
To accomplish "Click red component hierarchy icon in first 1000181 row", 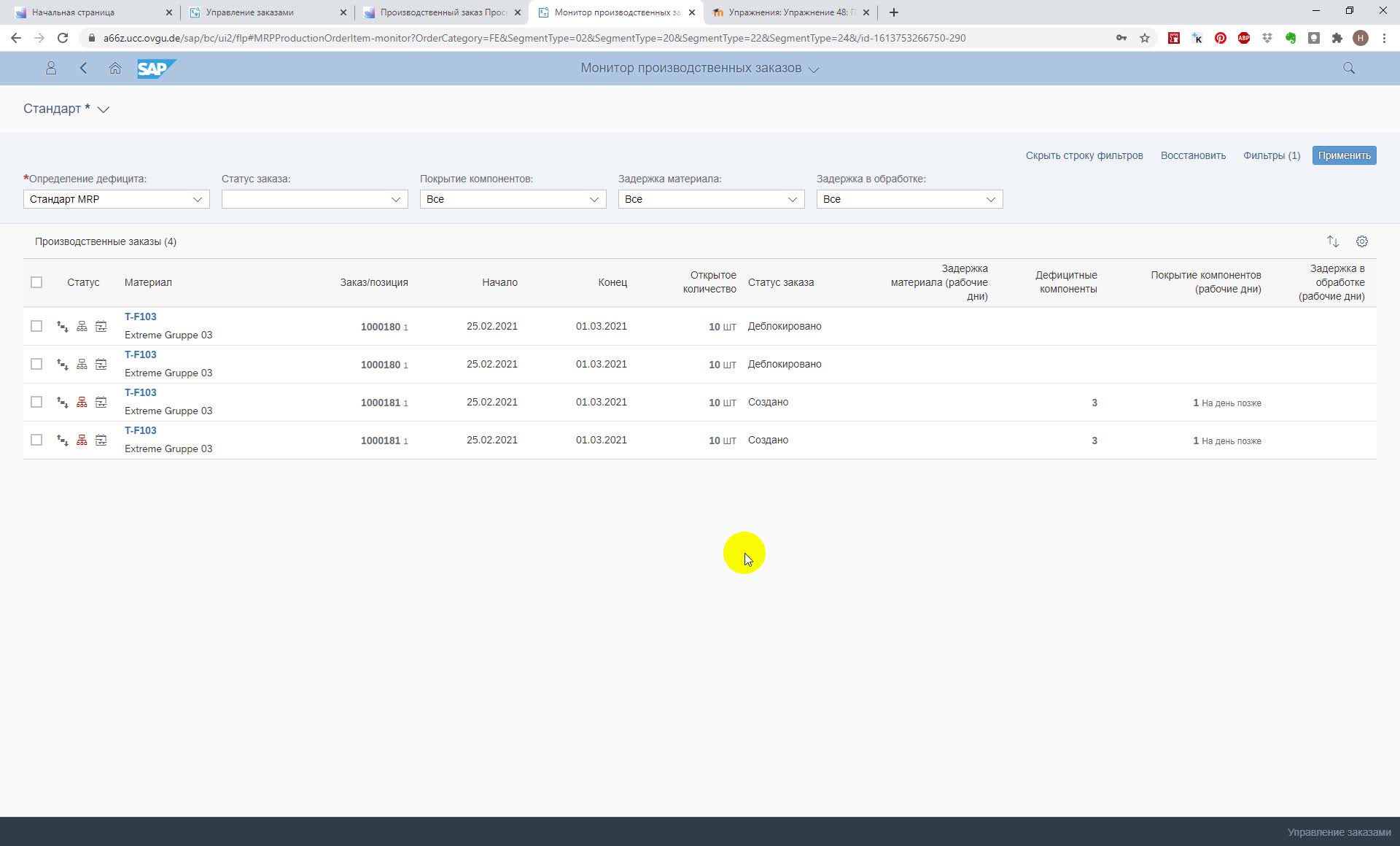I will 82,403.
